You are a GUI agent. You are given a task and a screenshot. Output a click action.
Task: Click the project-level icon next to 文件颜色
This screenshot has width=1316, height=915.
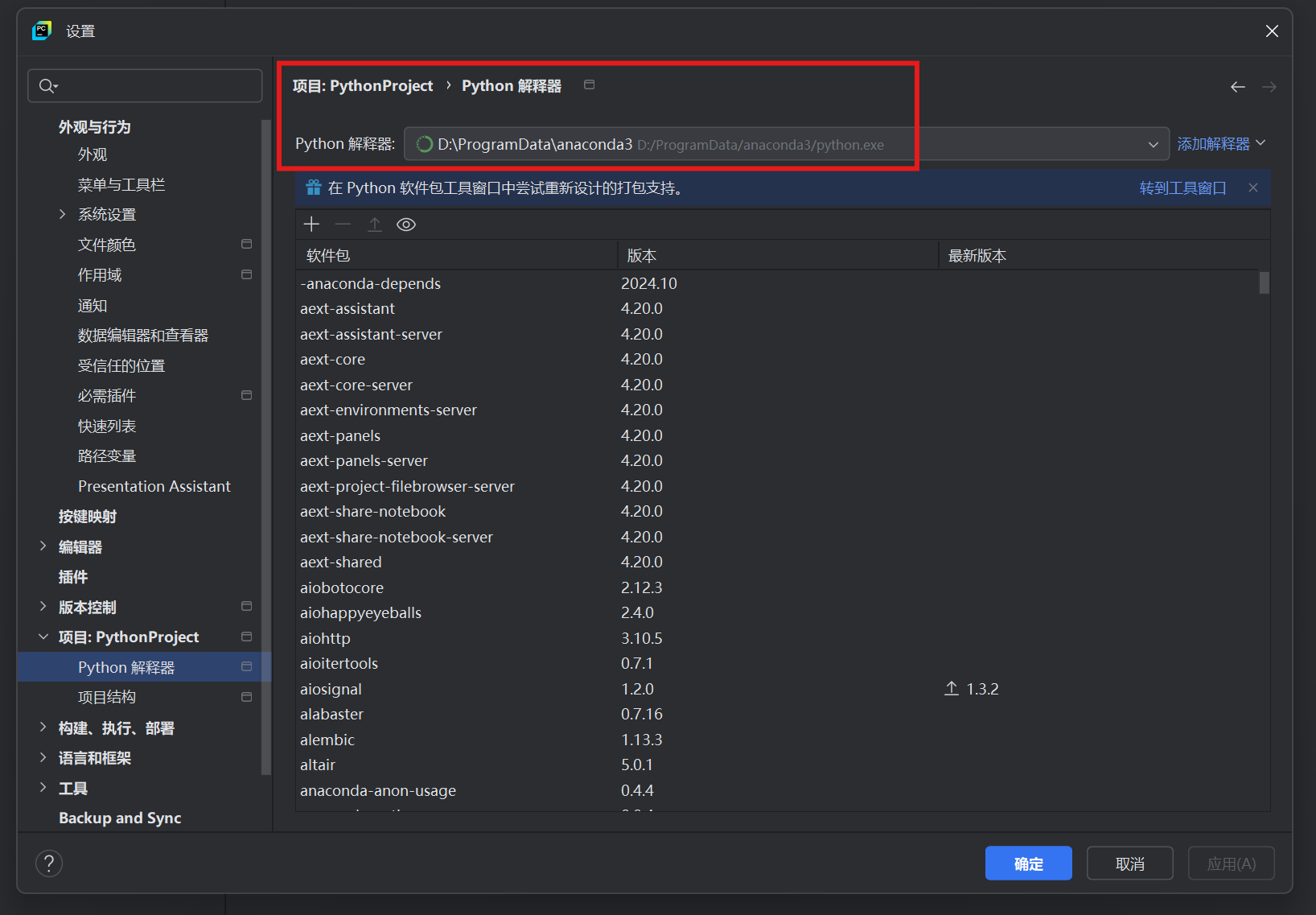(246, 244)
